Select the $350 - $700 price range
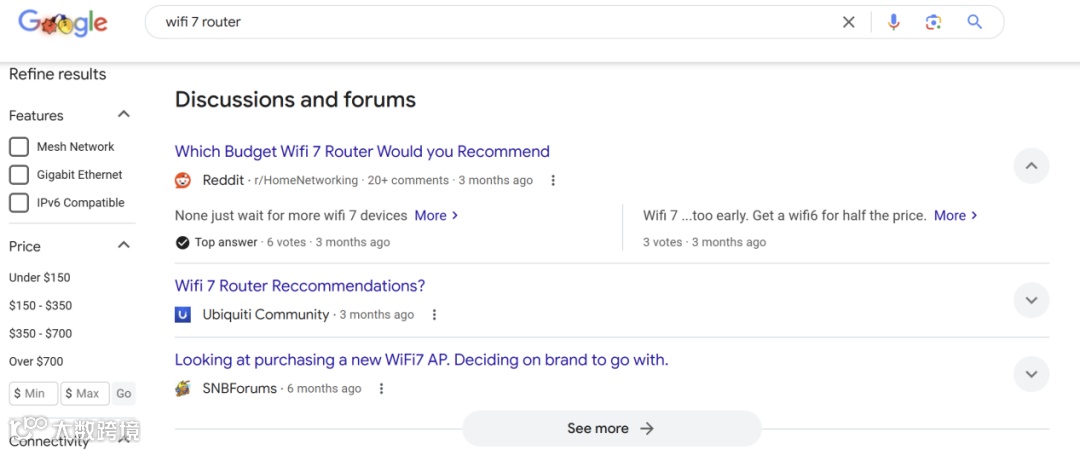Screen dimensions: 1080x450 [x=41, y=334]
